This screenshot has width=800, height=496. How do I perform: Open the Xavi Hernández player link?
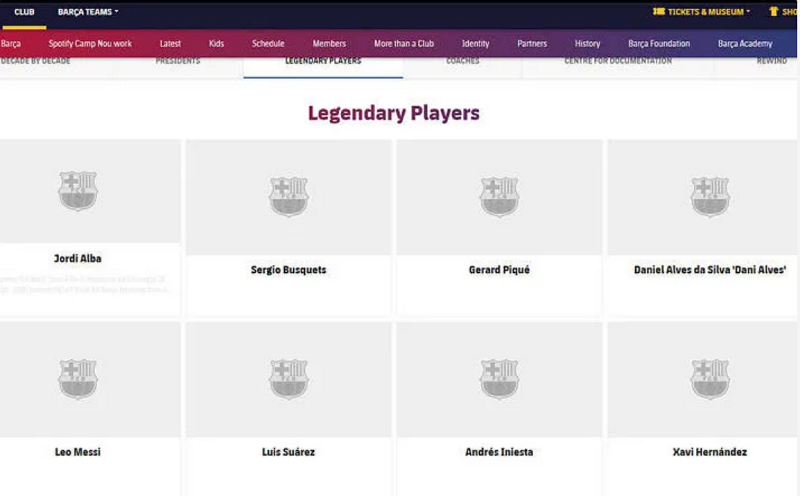click(x=710, y=452)
